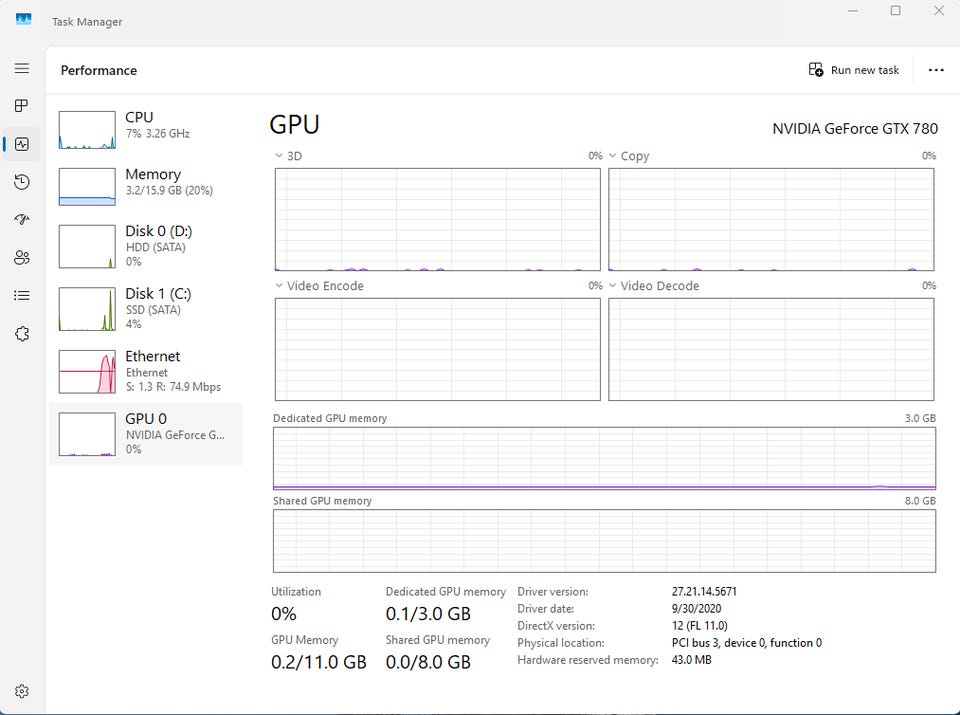Open the App history page icon
The width and height of the screenshot is (960, 715).
point(22,182)
